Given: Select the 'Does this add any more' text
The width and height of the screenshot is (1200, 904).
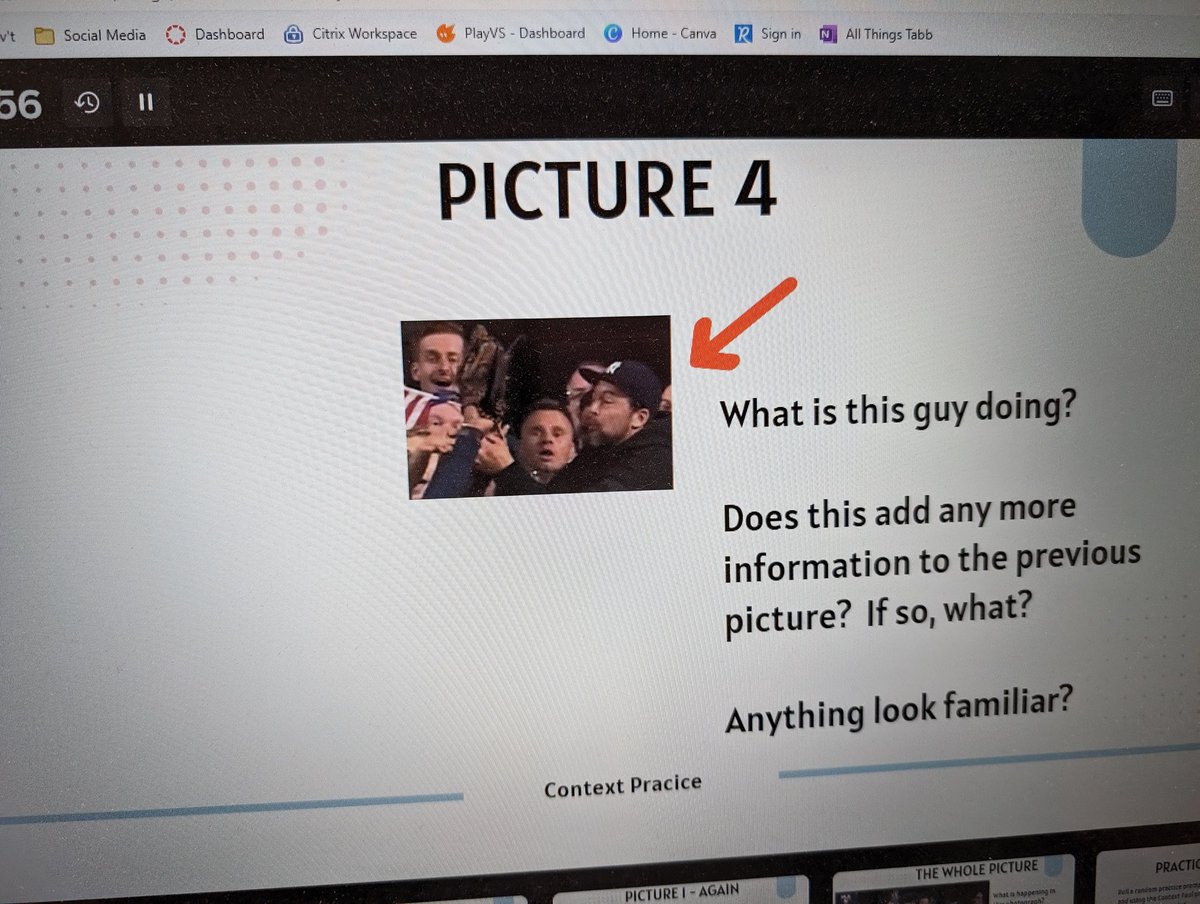Looking at the screenshot, I should (x=898, y=513).
